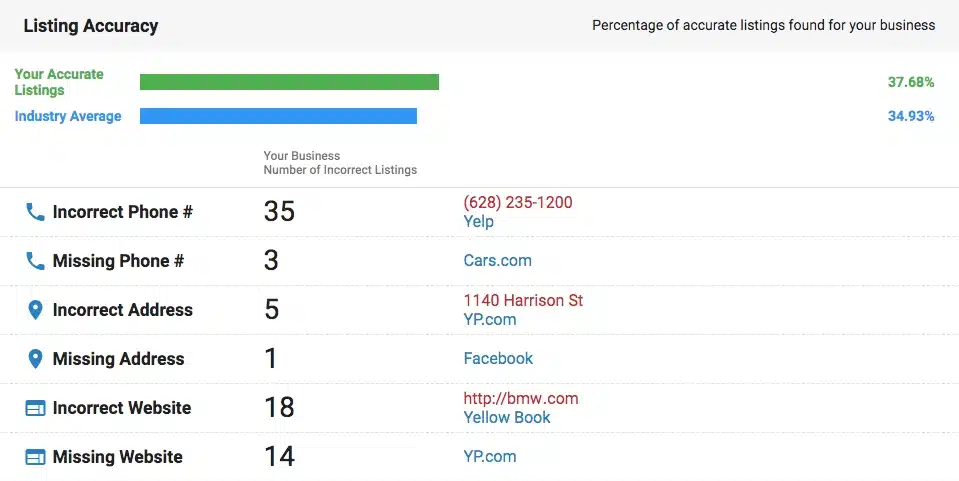Click the phone icon beside Incorrect Phone #

pos(35,212)
